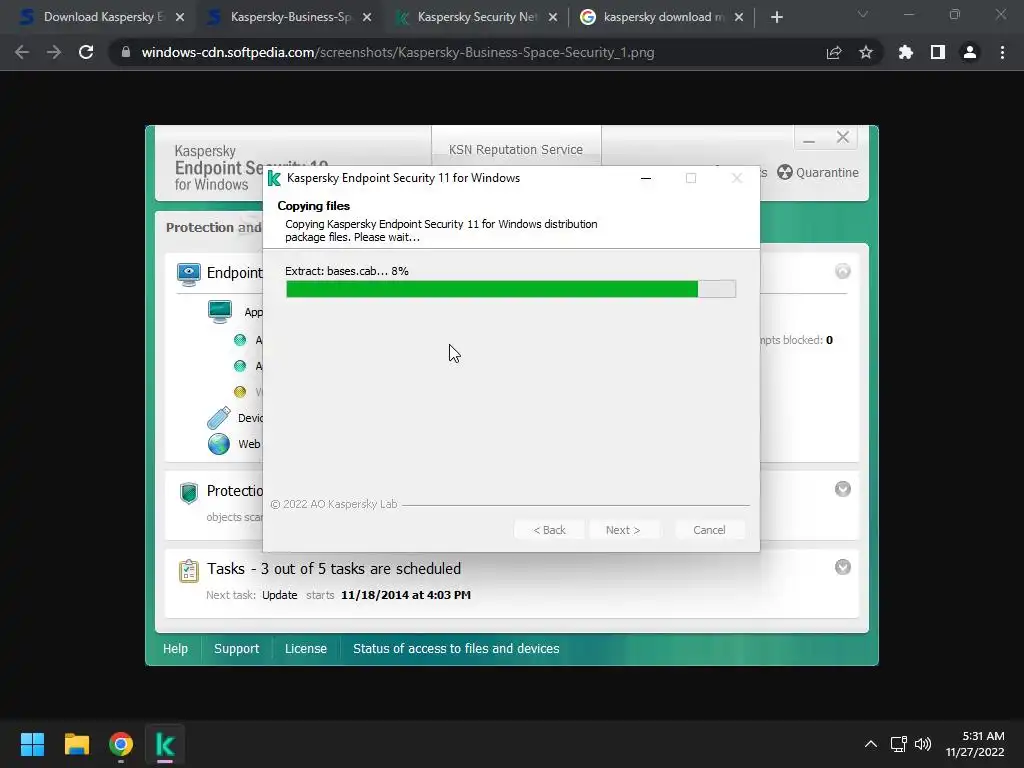Open Chrome extensions puzzle icon
This screenshot has height=768, width=1024.
pos(906,52)
